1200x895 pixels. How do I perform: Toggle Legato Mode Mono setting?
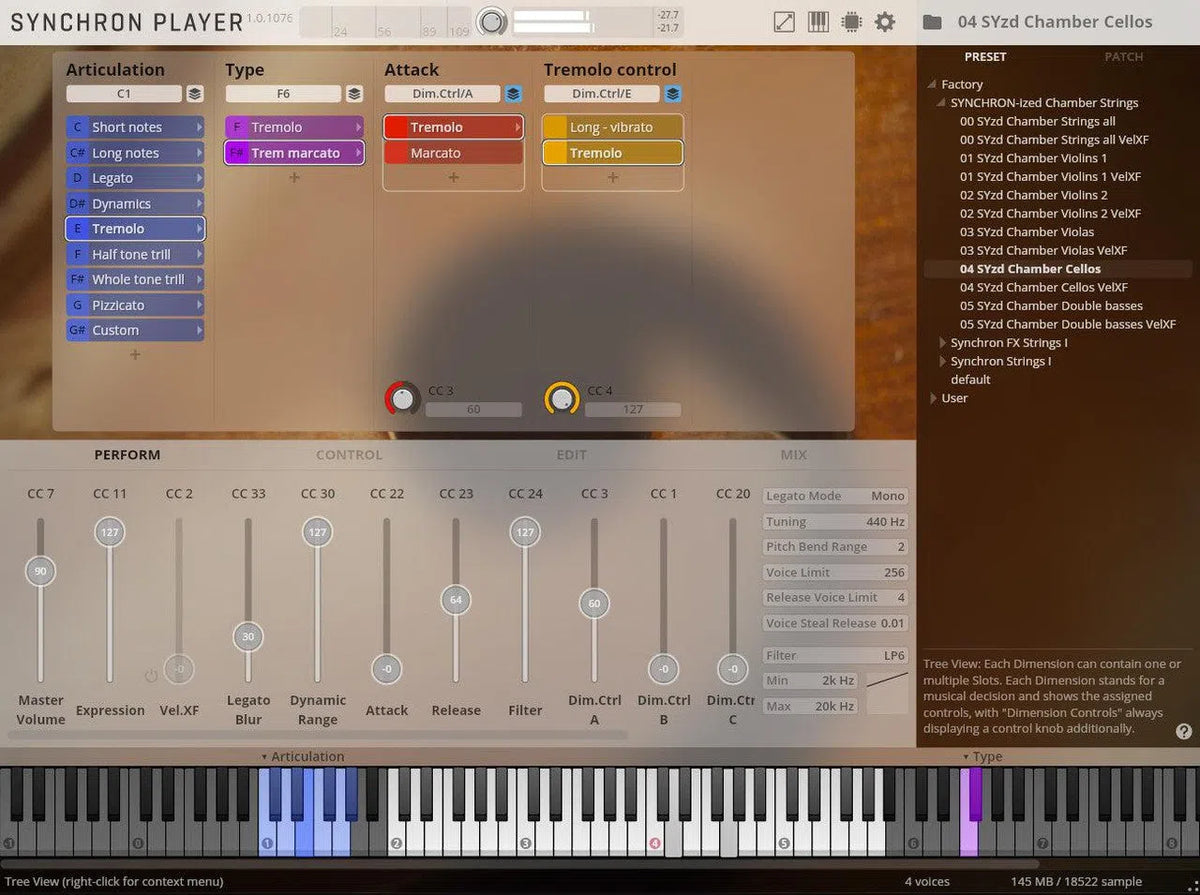[x=835, y=496]
